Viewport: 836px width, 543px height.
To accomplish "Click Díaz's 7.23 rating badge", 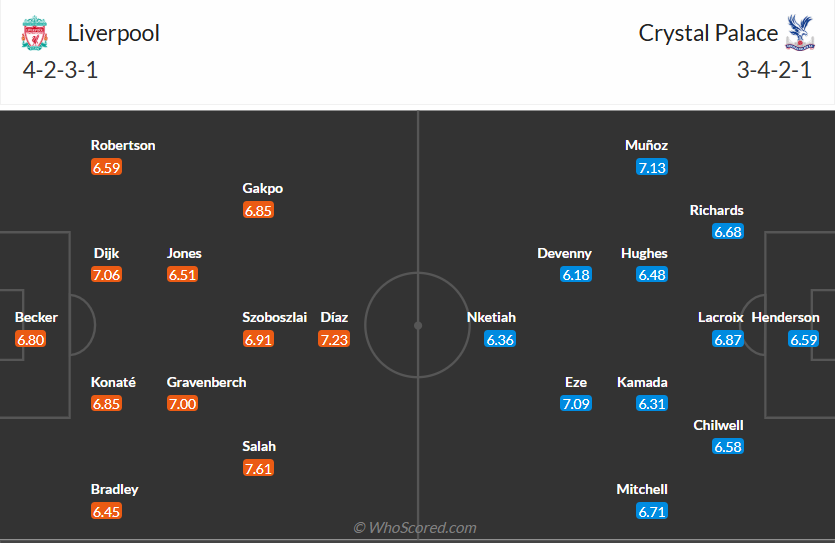I will pos(334,339).
